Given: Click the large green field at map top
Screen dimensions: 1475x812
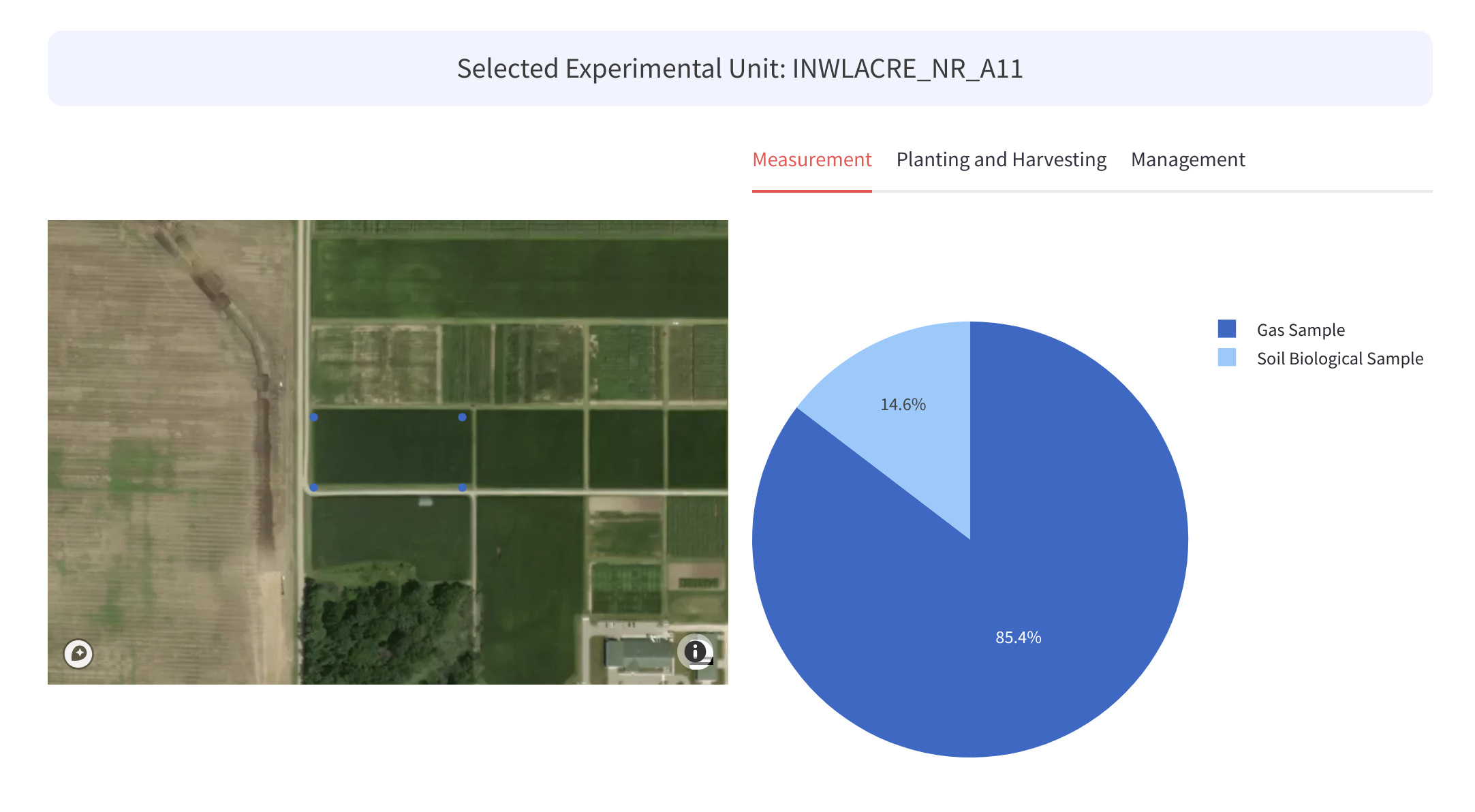Looking at the screenshot, I should point(518,276).
